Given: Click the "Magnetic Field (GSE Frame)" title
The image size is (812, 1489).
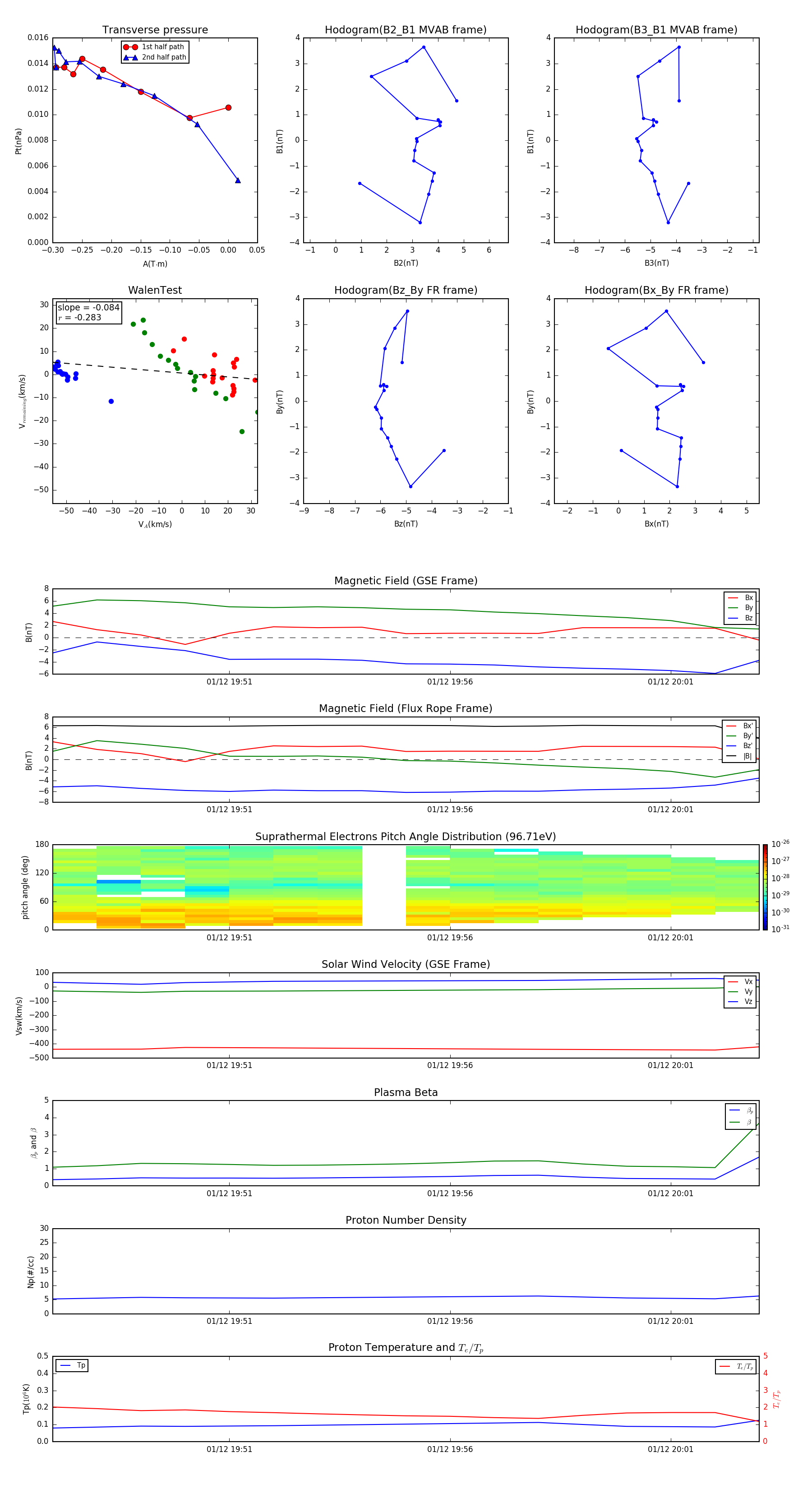Looking at the screenshot, I should point(406,581).
